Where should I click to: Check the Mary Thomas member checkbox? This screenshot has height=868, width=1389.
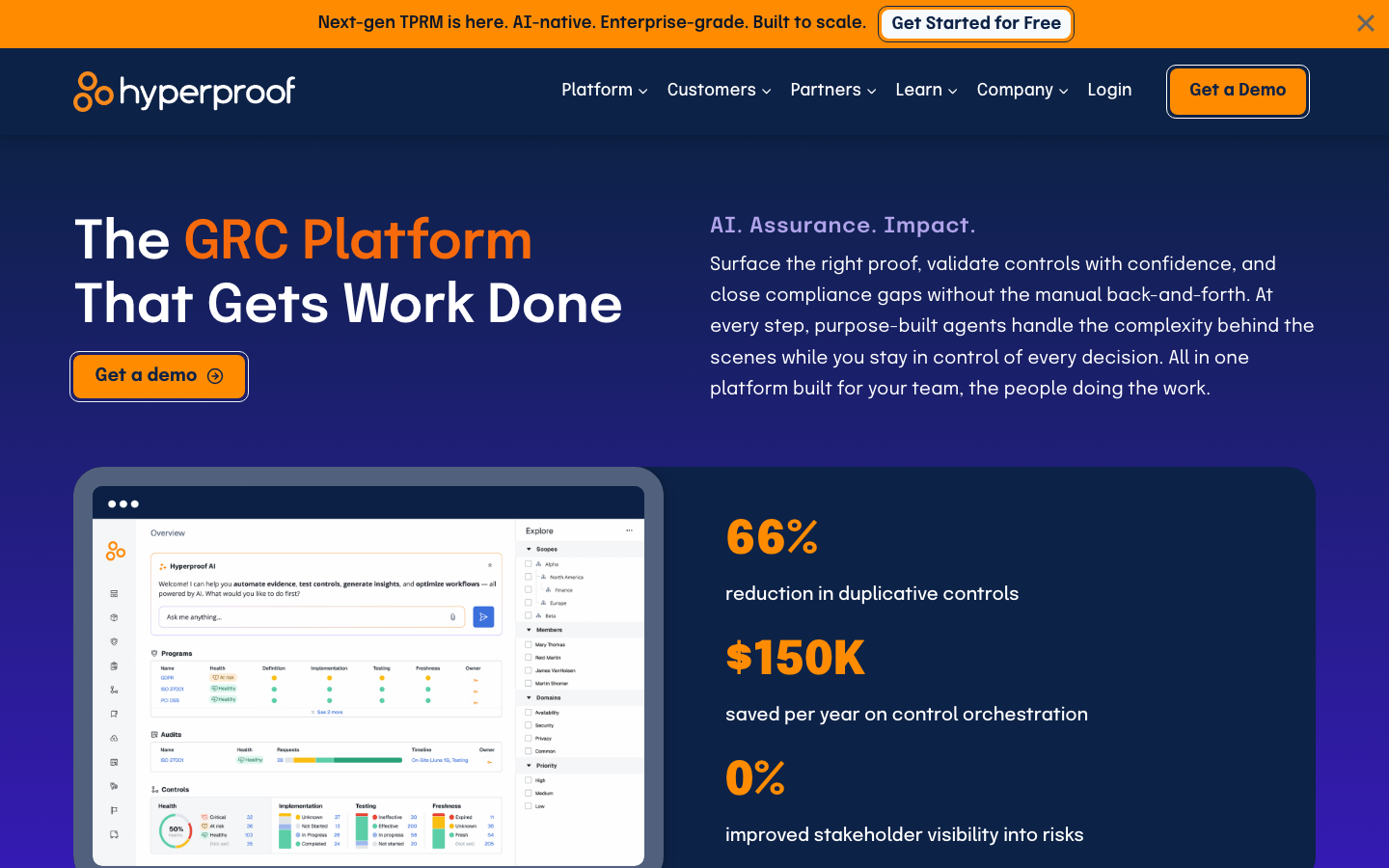click(528, 644)
